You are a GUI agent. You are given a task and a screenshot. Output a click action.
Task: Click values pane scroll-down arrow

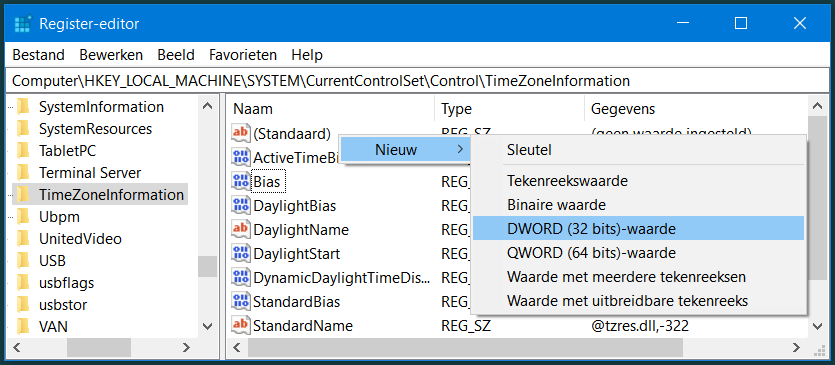817,326
